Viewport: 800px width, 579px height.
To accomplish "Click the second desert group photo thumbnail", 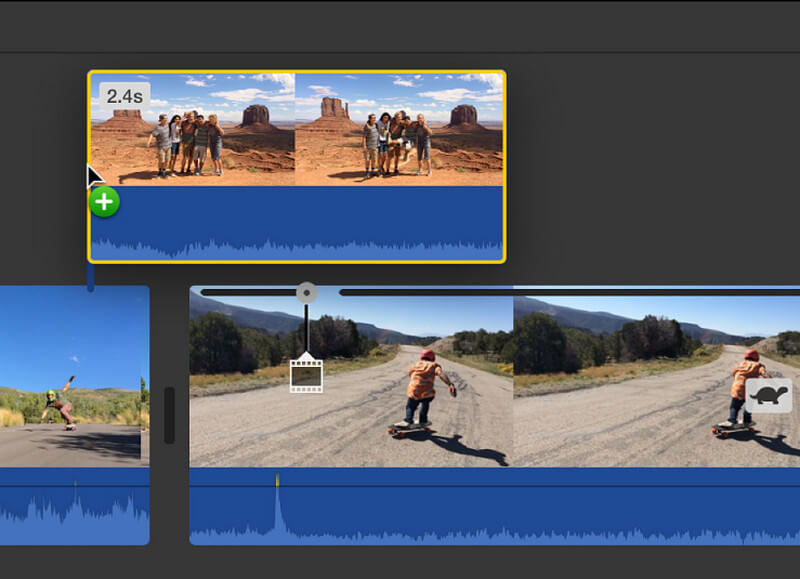I will pos(400,130).
